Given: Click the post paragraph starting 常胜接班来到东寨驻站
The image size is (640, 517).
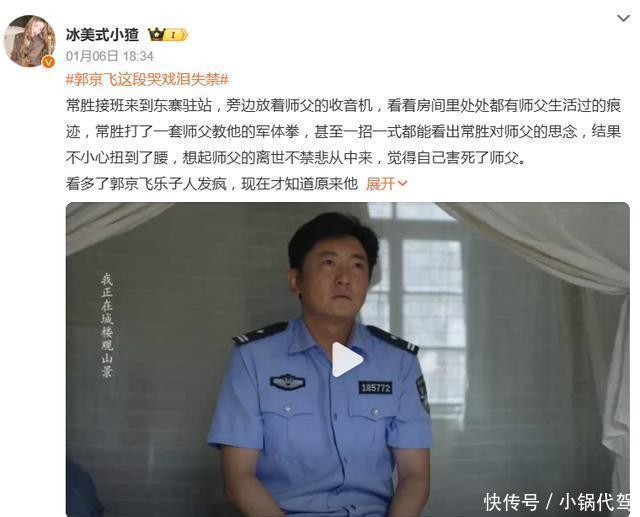Looking at the screenshot, I should [343, 132].
